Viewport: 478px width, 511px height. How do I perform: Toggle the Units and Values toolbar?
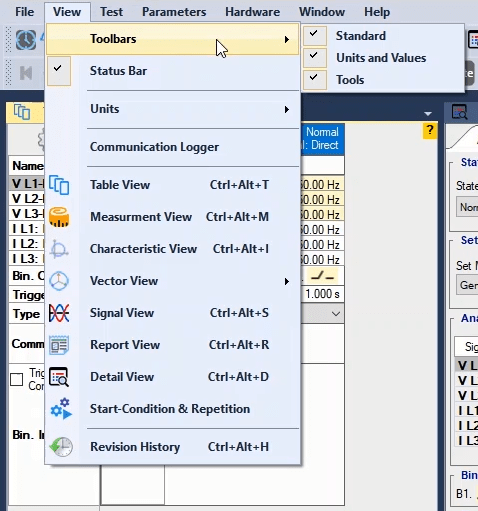(x=314, y=58)
